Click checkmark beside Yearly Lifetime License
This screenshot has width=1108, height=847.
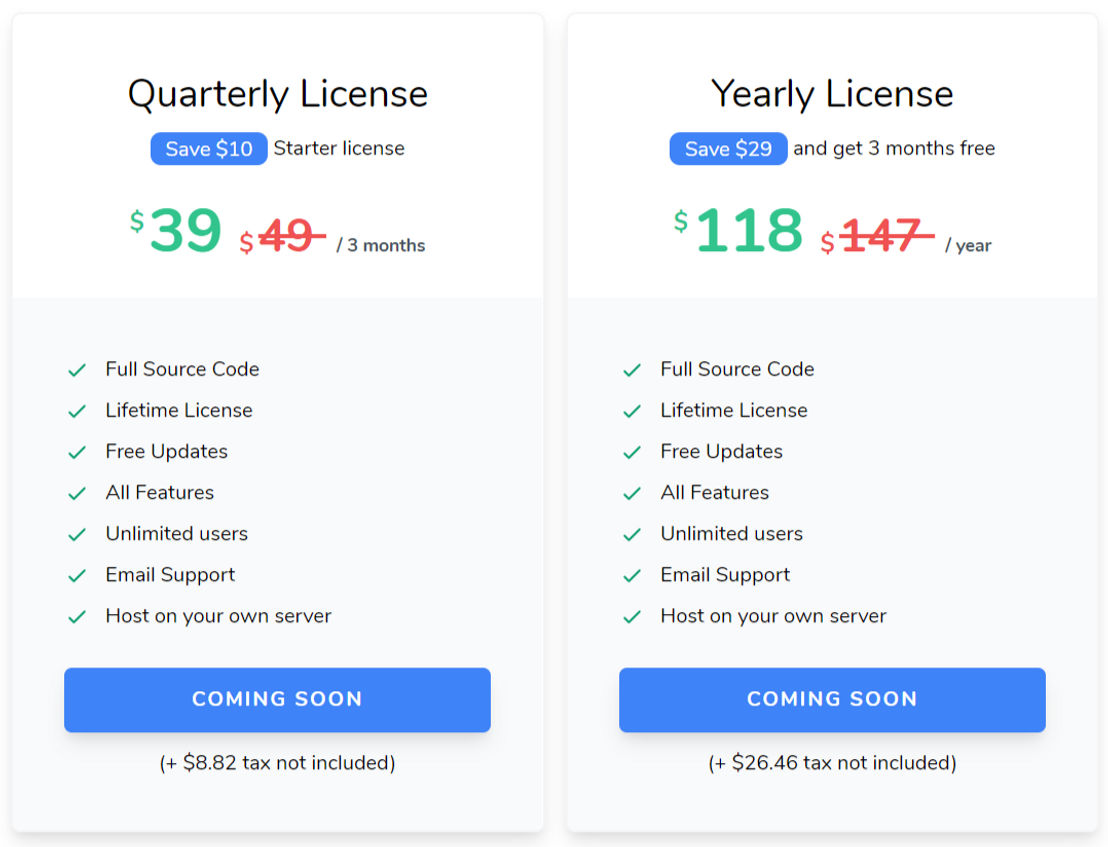point(632,410)
